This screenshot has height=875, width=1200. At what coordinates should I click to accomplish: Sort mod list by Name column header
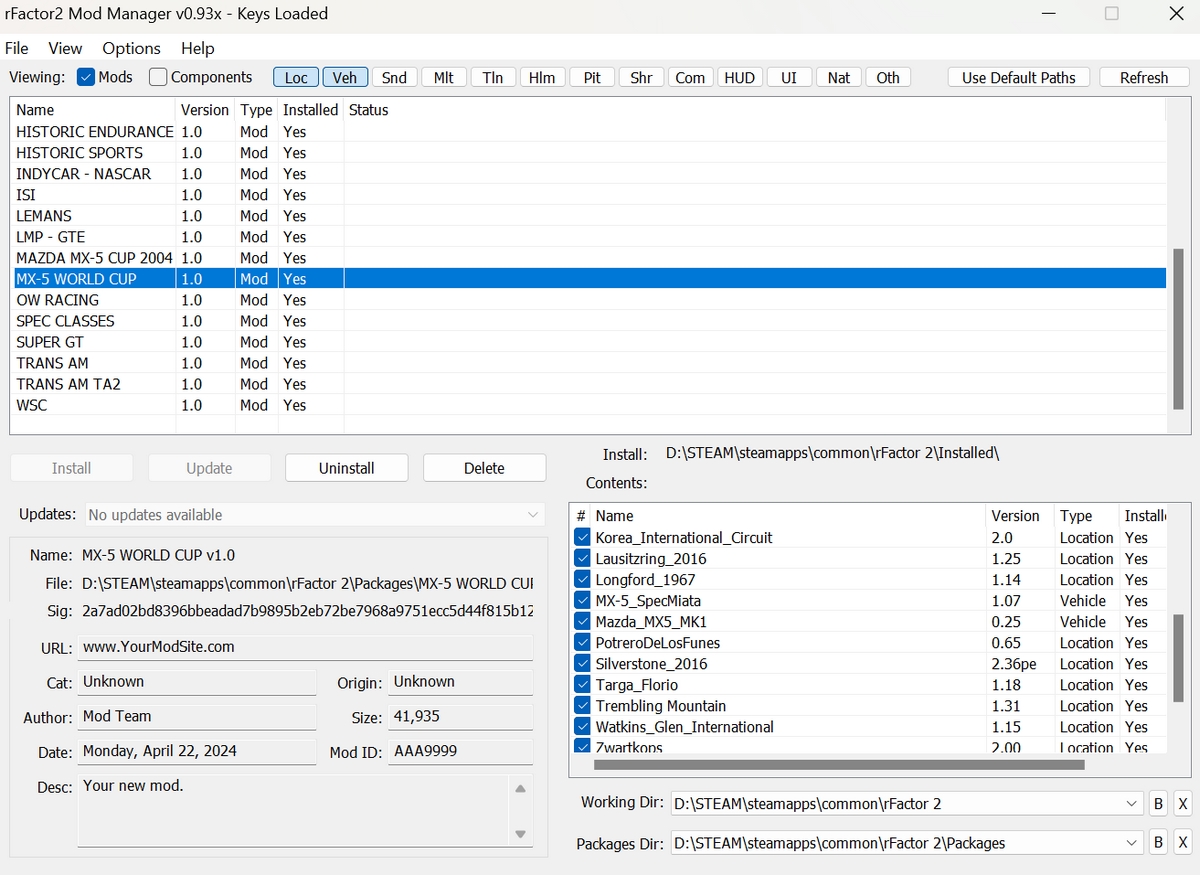point(93,110)
